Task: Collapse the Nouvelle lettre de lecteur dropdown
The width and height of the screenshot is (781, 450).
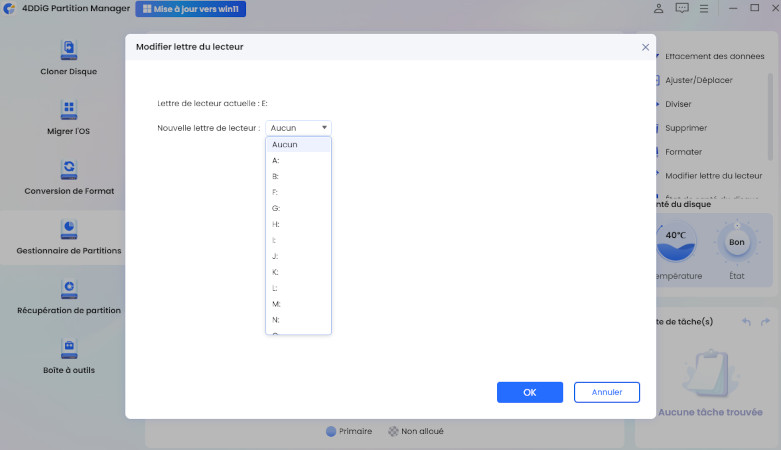Action: click(x=298, y=128)
